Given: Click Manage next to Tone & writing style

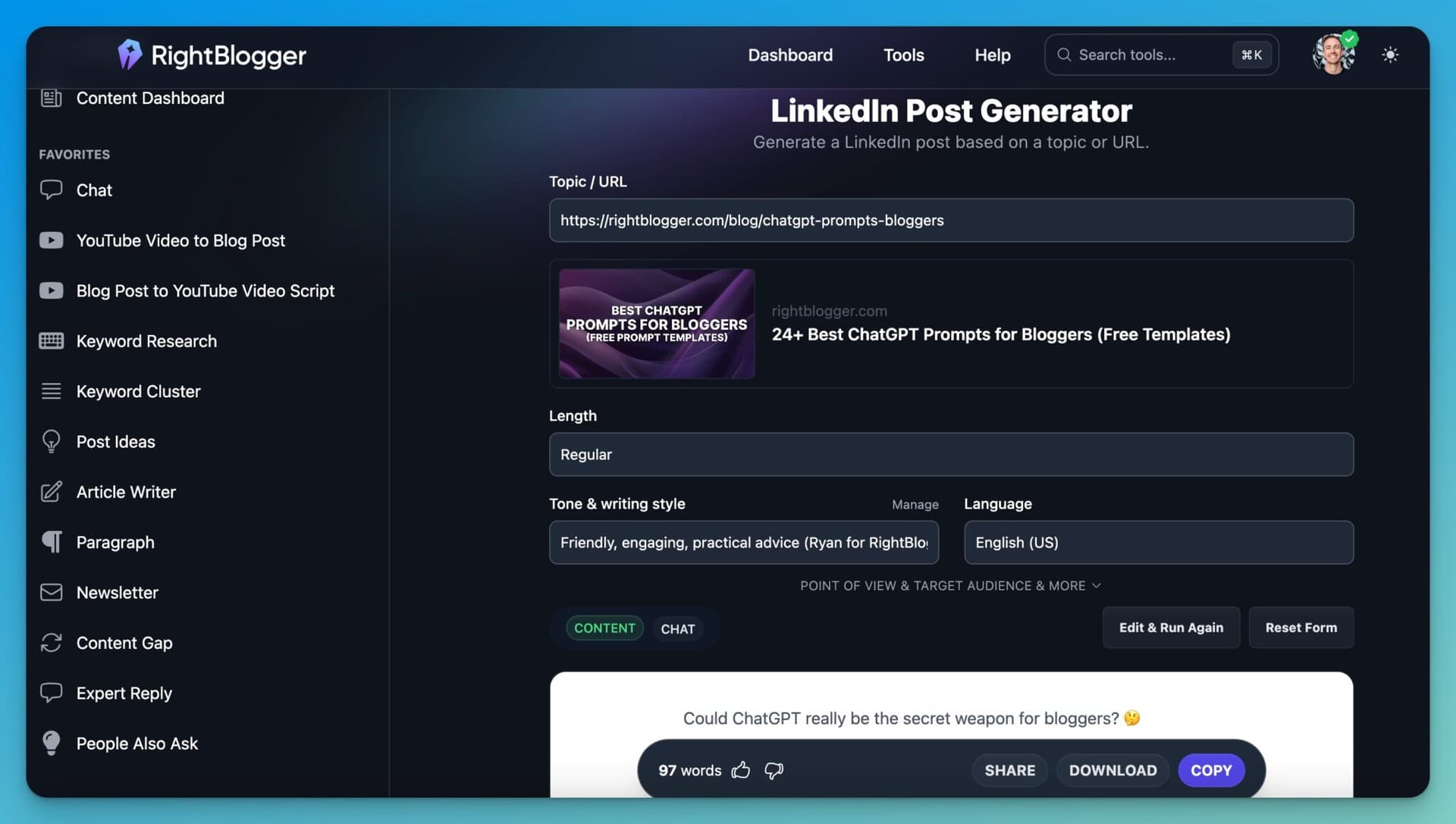Looking at the screenshot, I should click(x=915, y=504).
